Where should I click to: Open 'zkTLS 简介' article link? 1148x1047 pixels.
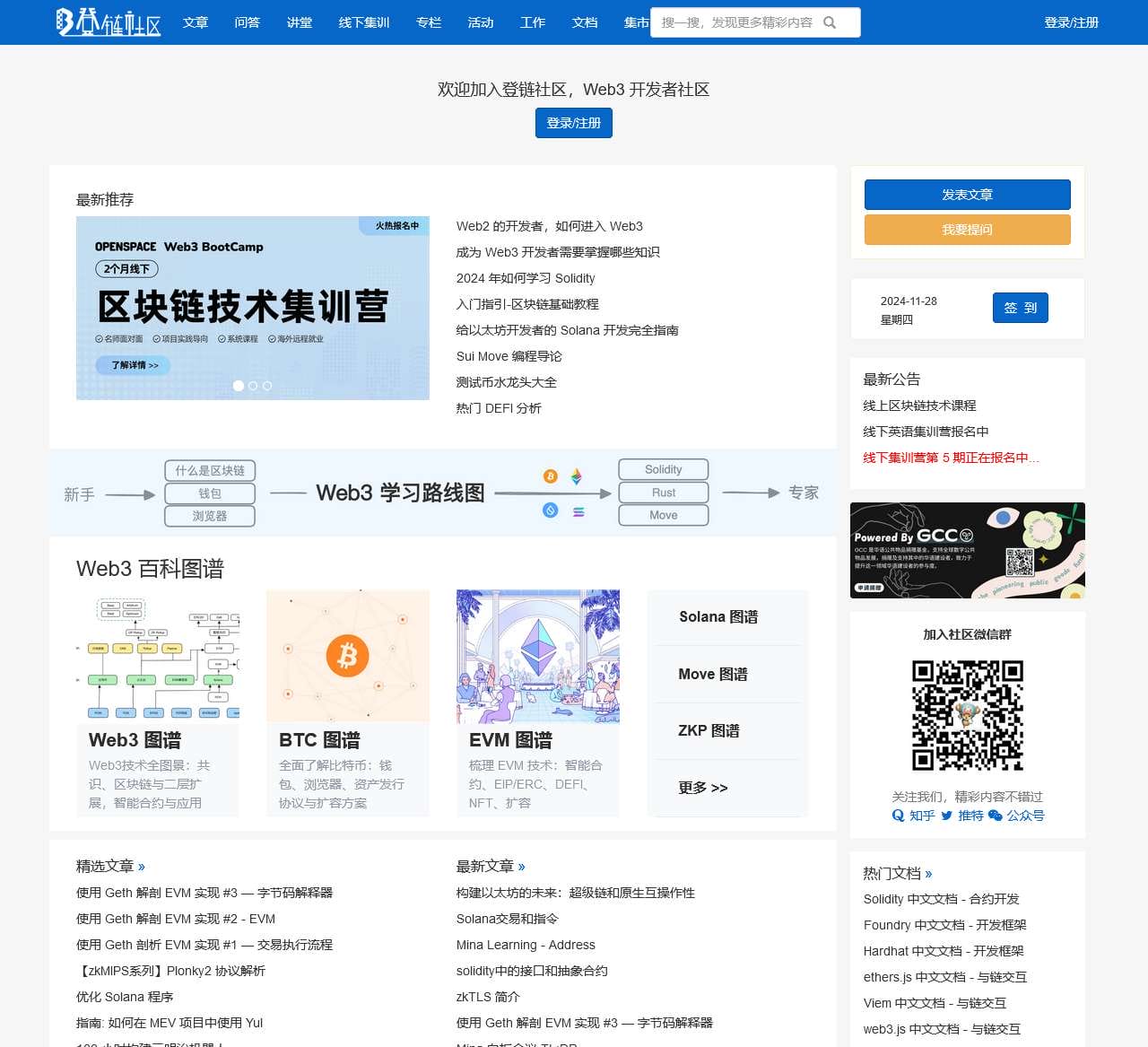[x=488, y=997]
